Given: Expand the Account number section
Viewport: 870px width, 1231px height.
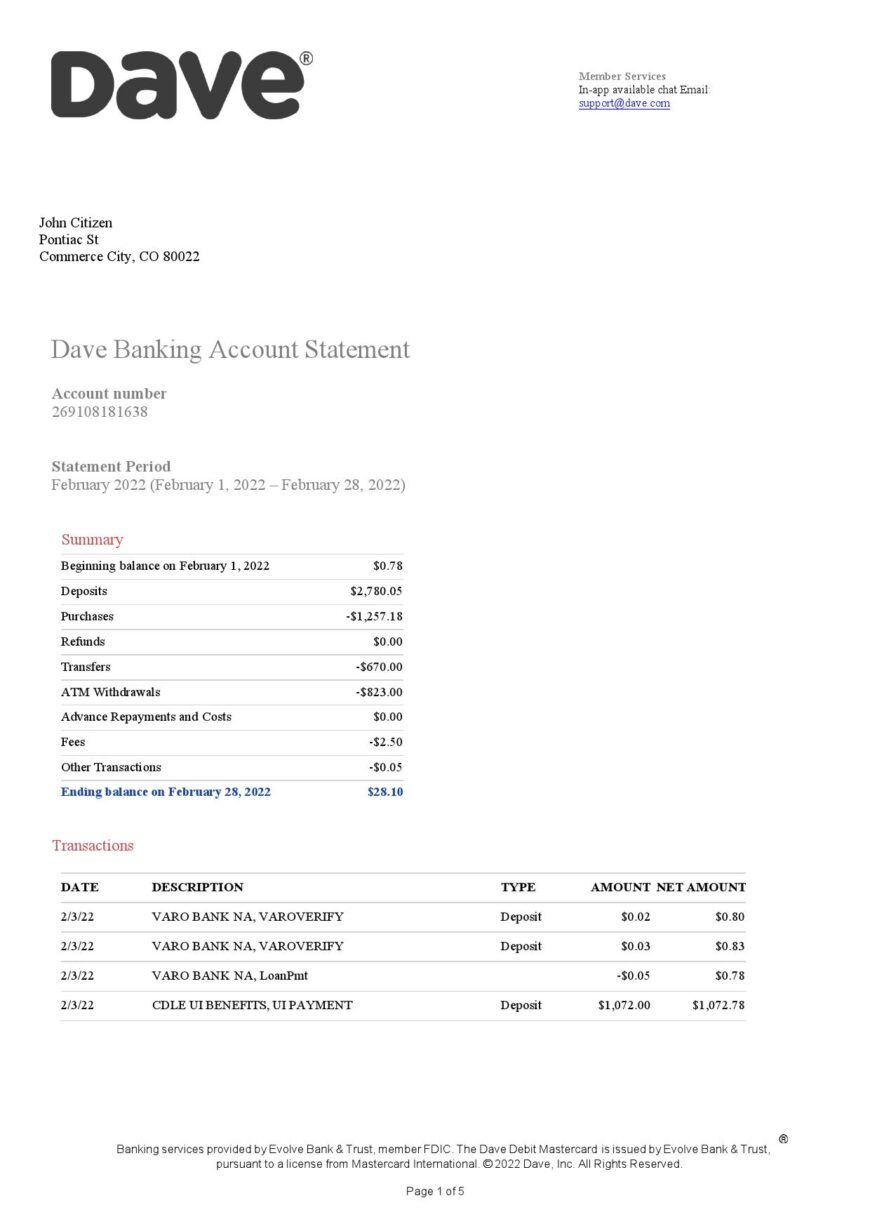Looking at the screenshot, I should (109, 393).
